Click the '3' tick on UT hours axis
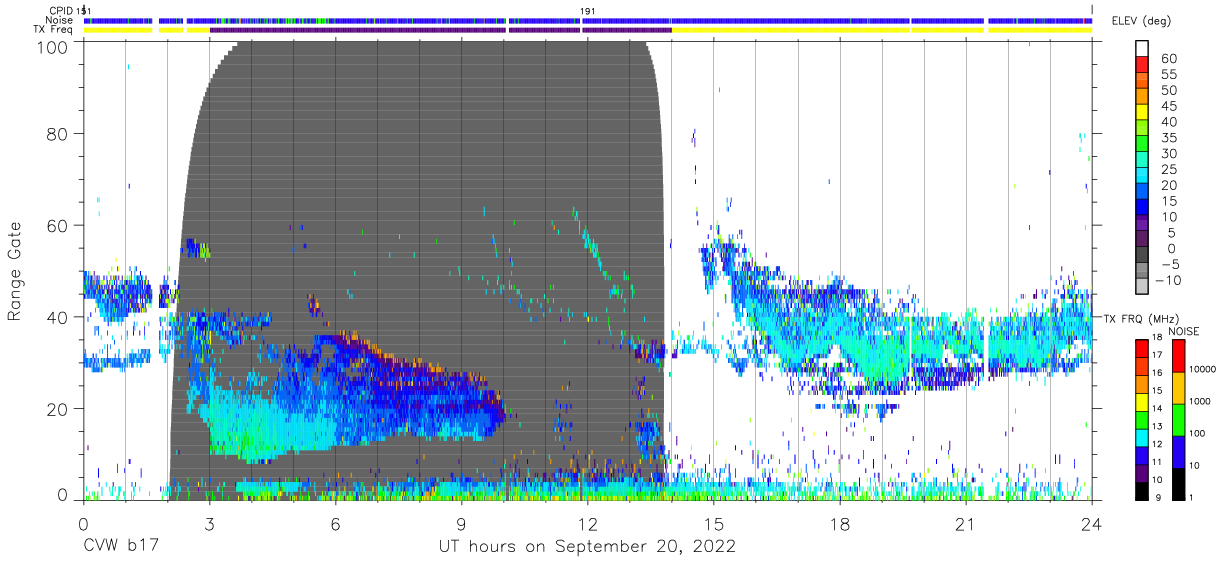 209,524
